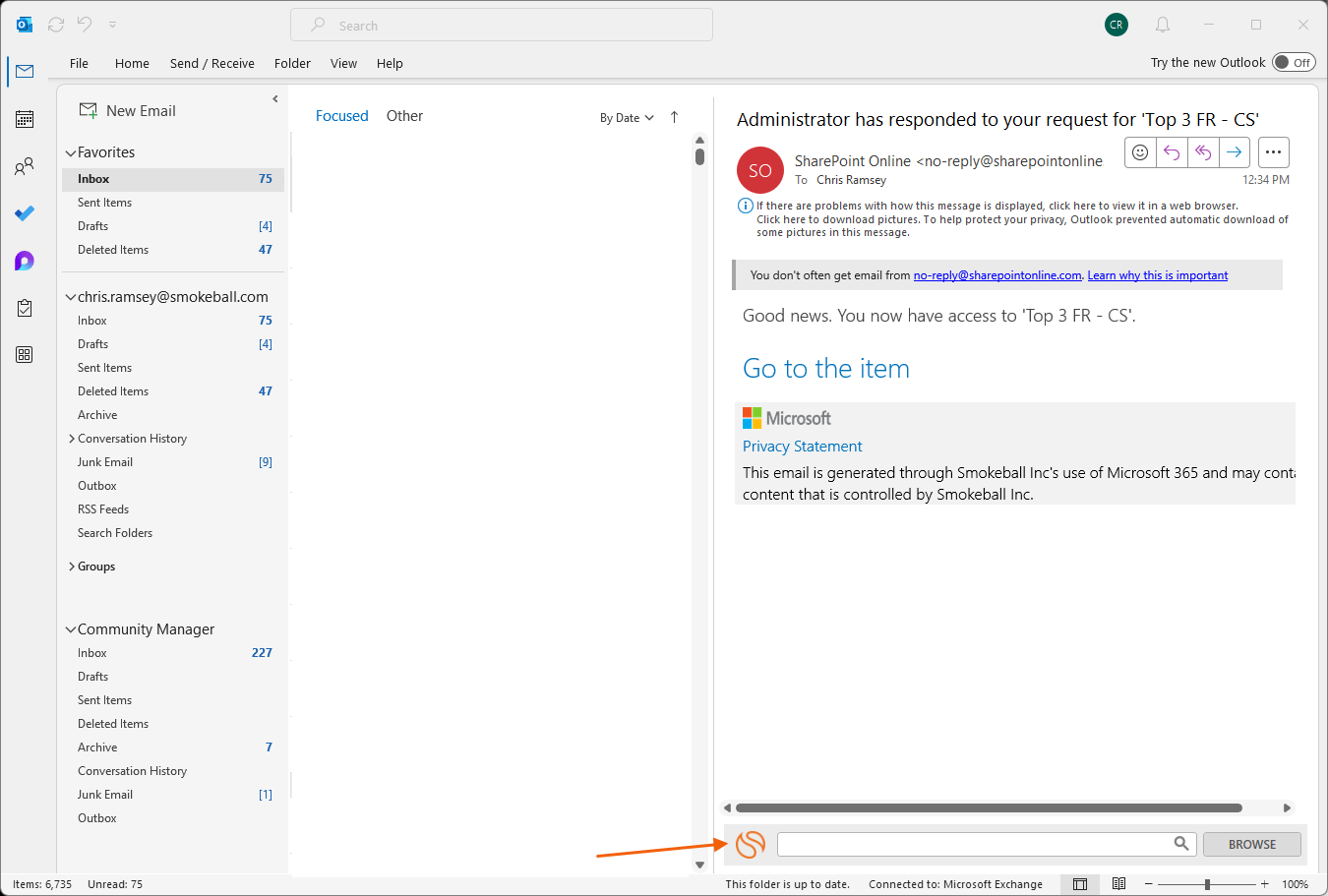The height and width of the screenshot is (896, 1328).
Task: Expand the Groups section
Action: (71, 567)
